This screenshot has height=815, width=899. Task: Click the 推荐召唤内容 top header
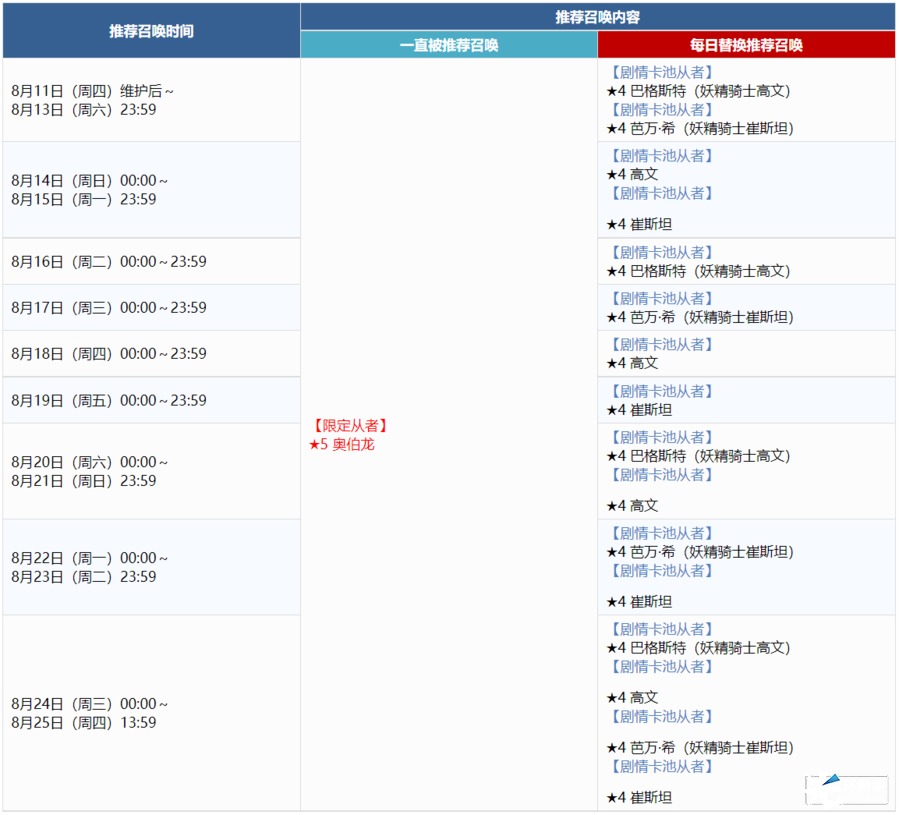point(597,17)
